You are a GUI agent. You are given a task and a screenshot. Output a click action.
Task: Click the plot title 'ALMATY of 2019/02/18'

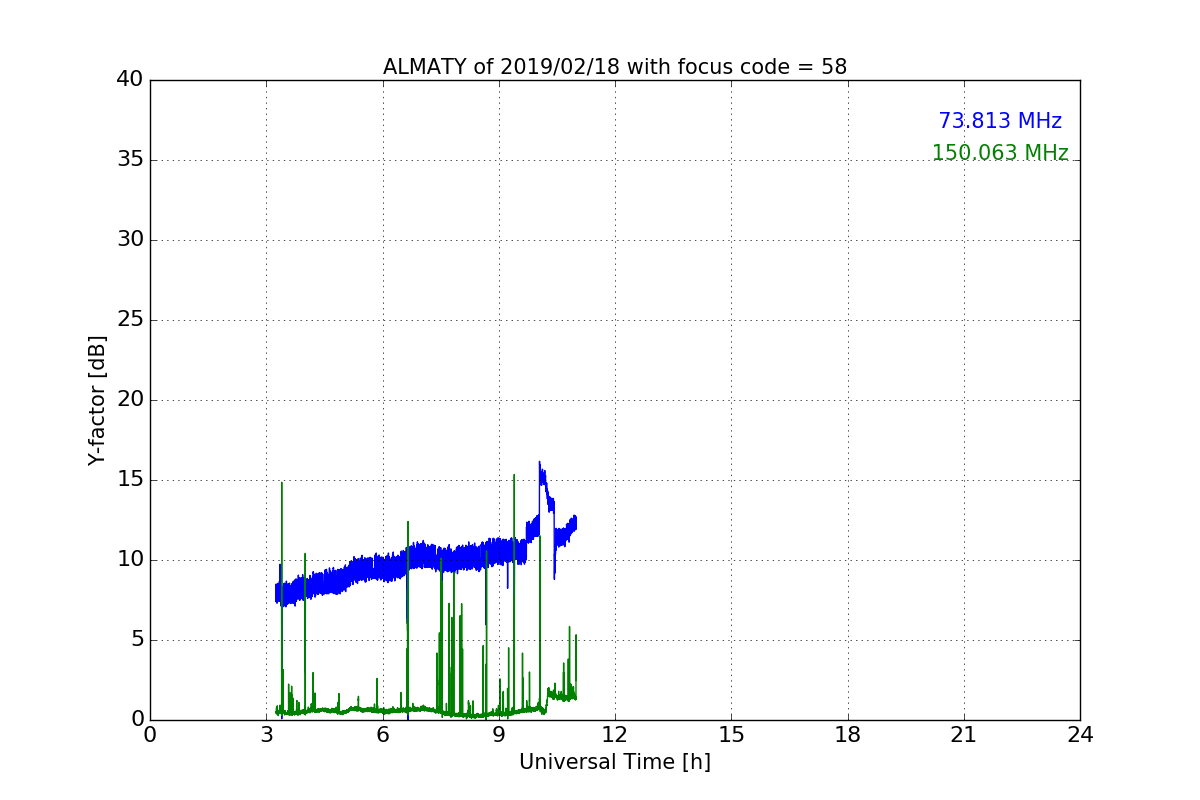click(615, 67)
